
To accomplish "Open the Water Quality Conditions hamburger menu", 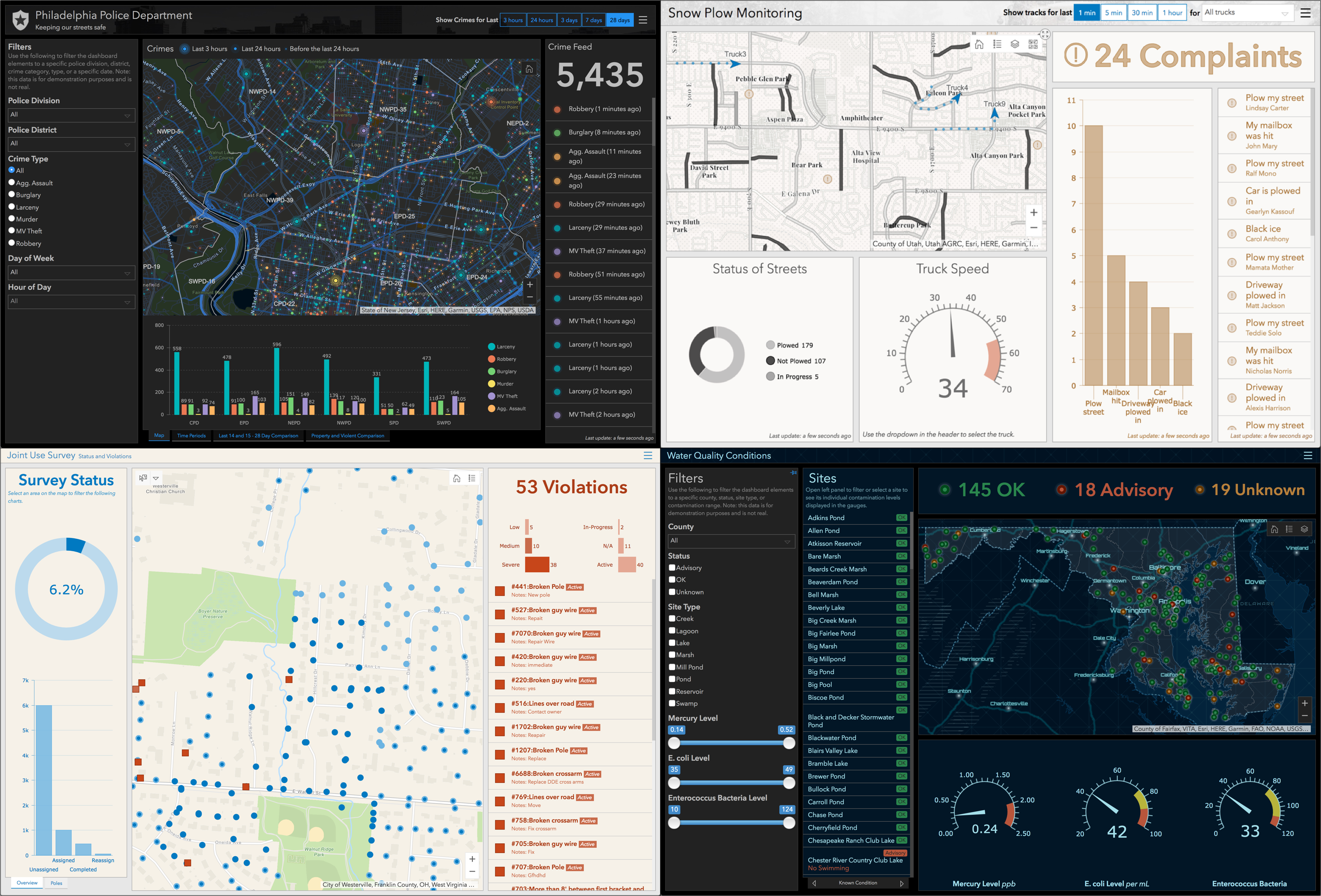I will [1307, 456].
